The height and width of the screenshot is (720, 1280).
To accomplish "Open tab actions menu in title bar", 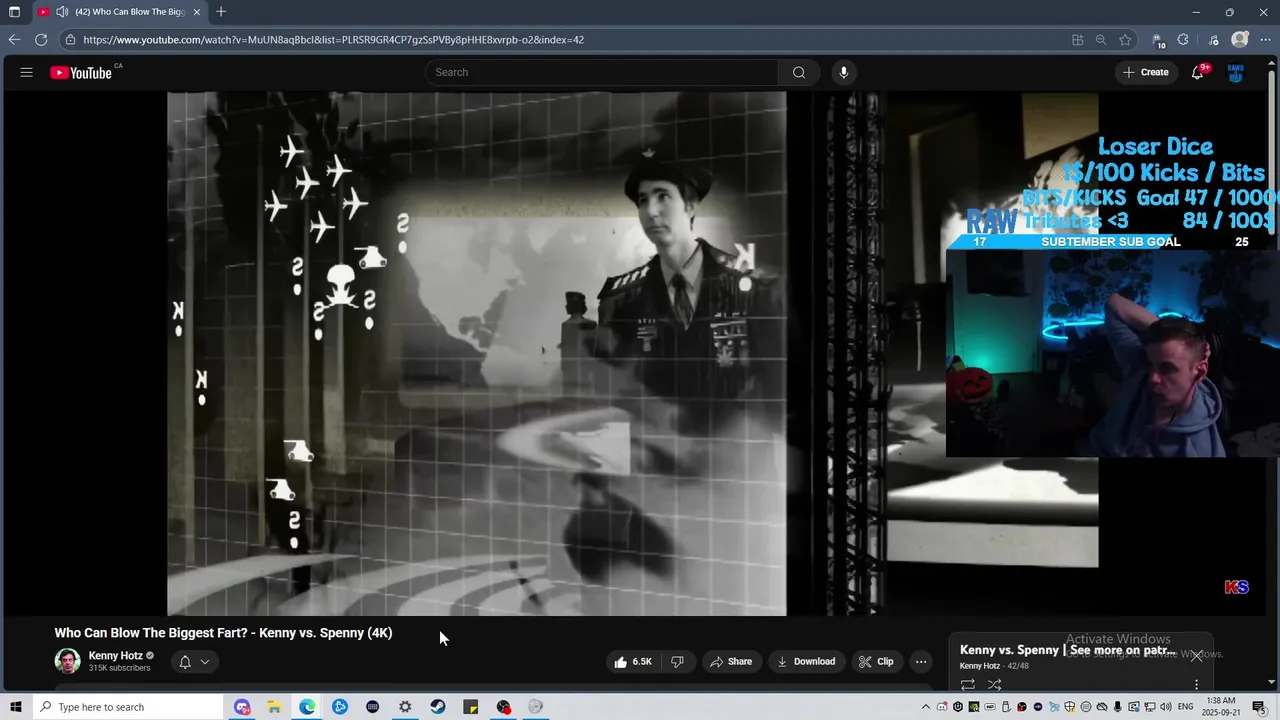I will pos(14,12).
